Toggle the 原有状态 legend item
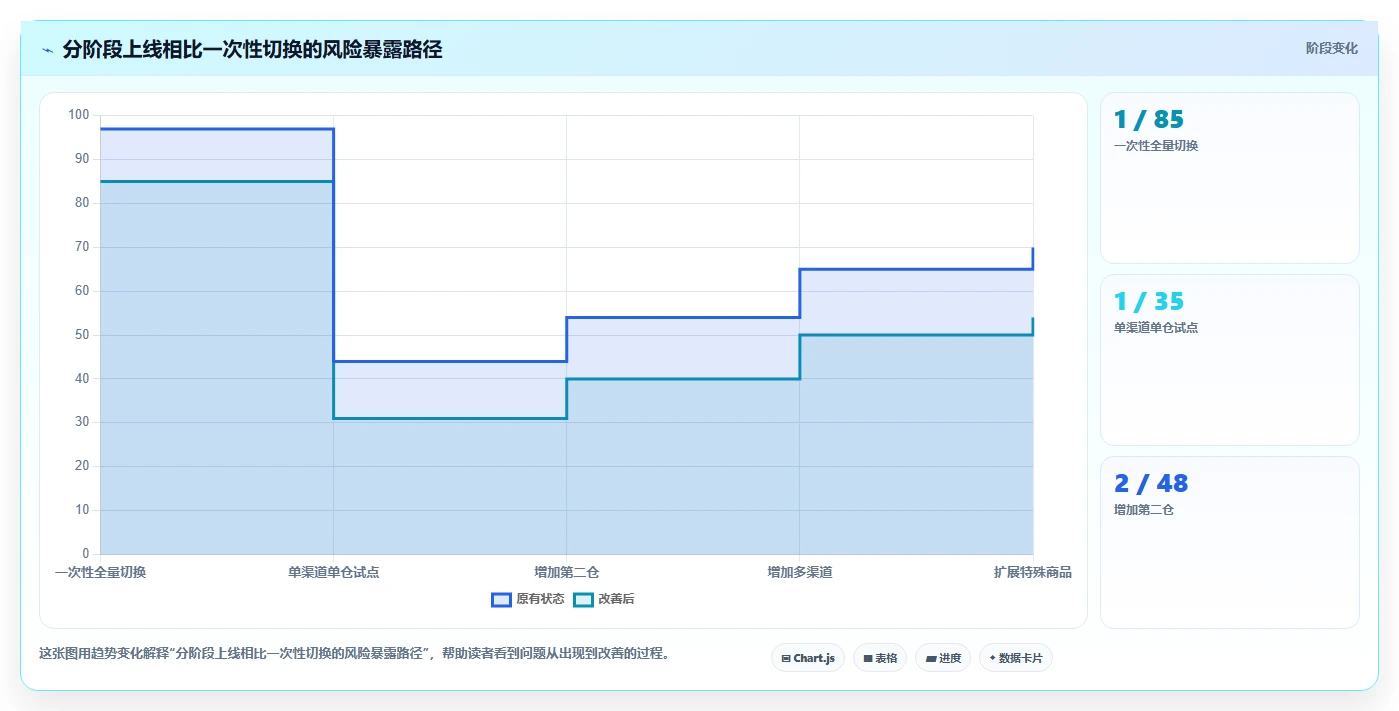Screen dimensions: 1399x711 (528, 599)
